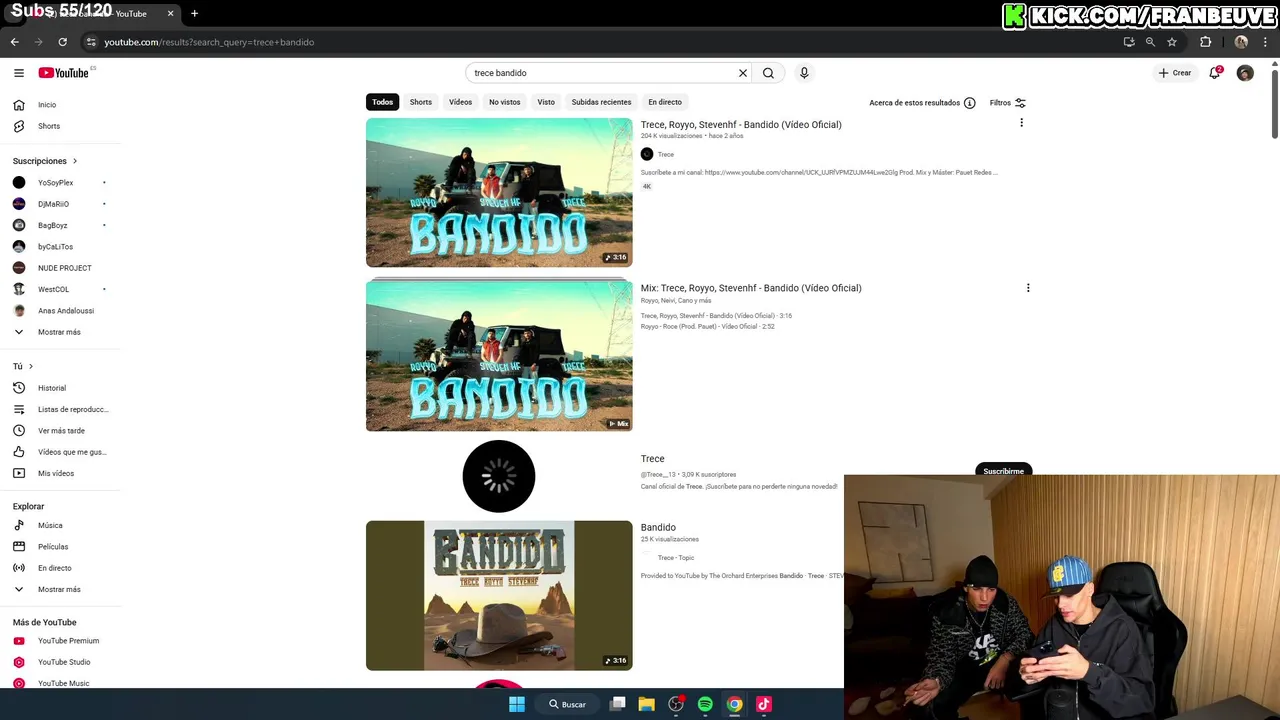Bookmark this page with the star
Screen dimensions: 1280x720
(x=1172, y=42)
